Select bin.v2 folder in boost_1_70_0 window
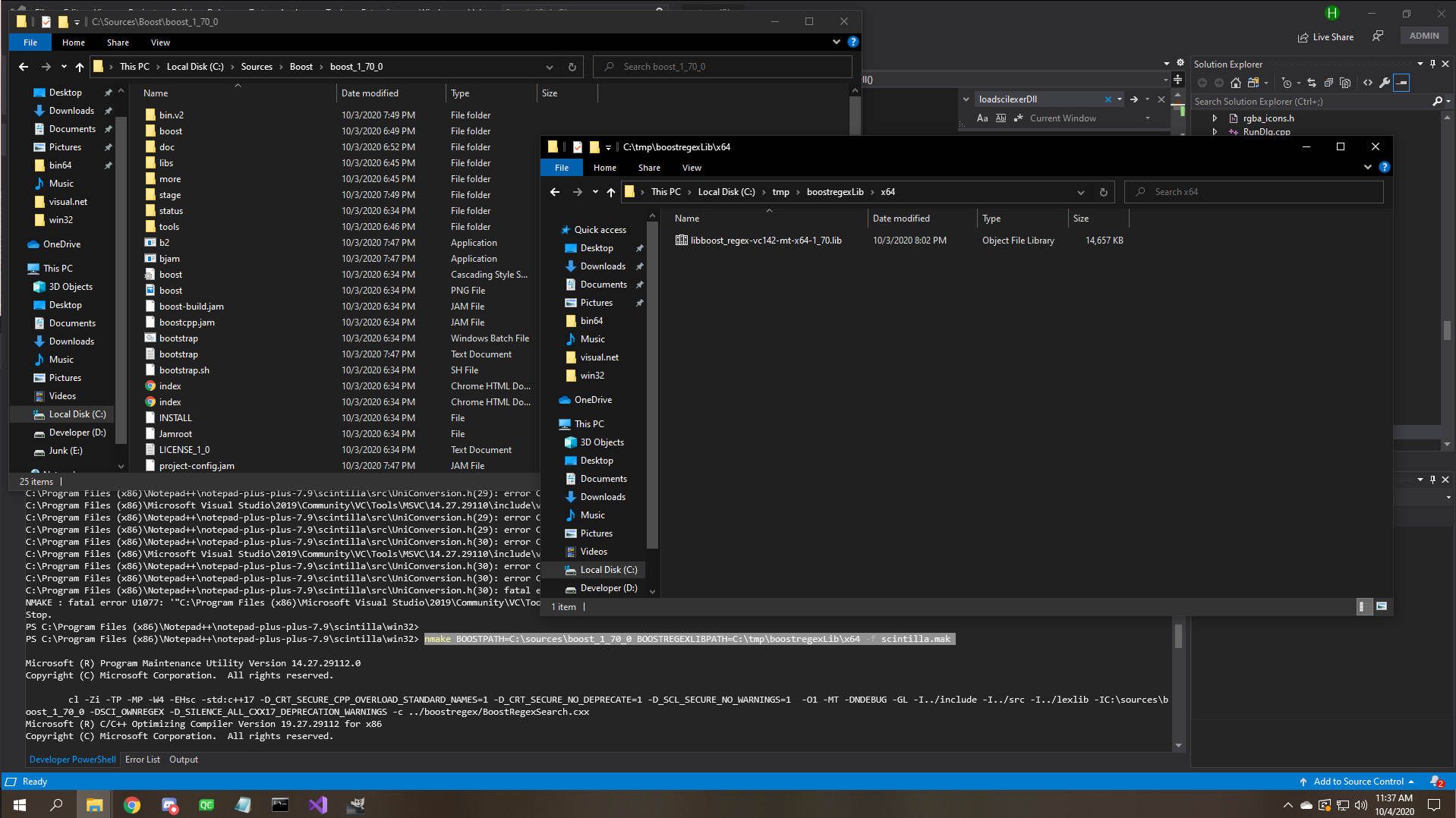This screenshot has width=1456, height=818. click(x=172, y=115)
